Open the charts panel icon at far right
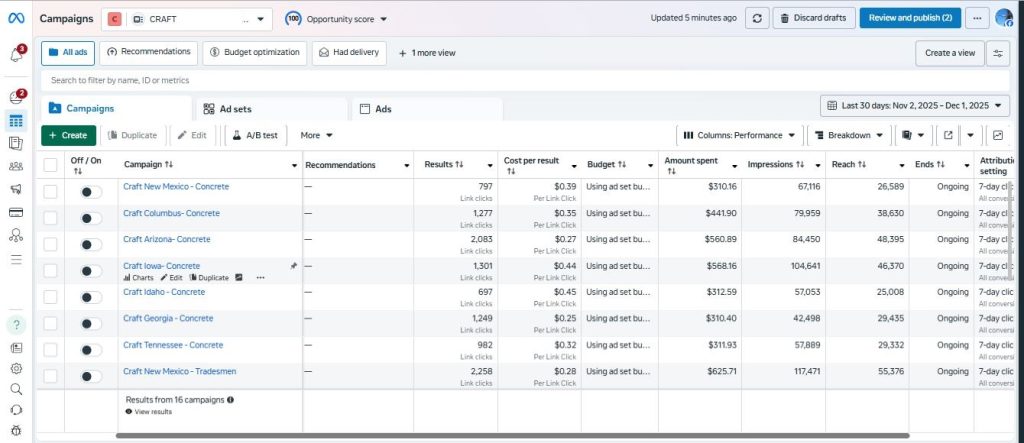 [997, 135]
